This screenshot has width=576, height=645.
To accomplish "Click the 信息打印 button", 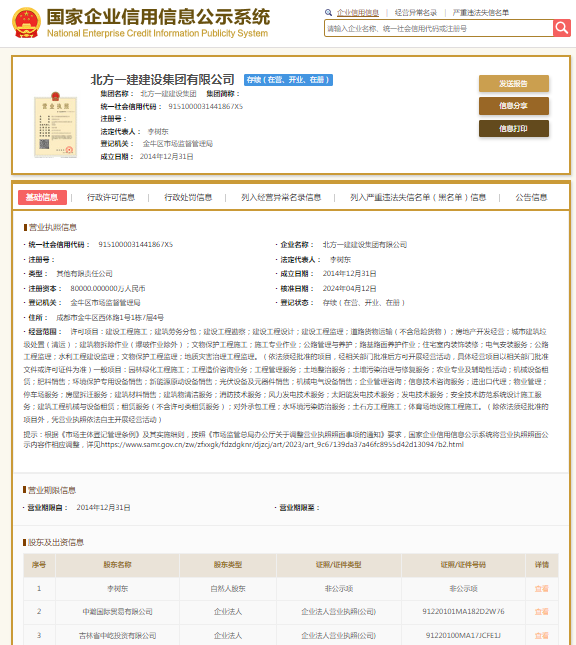I will pos(513,129).
